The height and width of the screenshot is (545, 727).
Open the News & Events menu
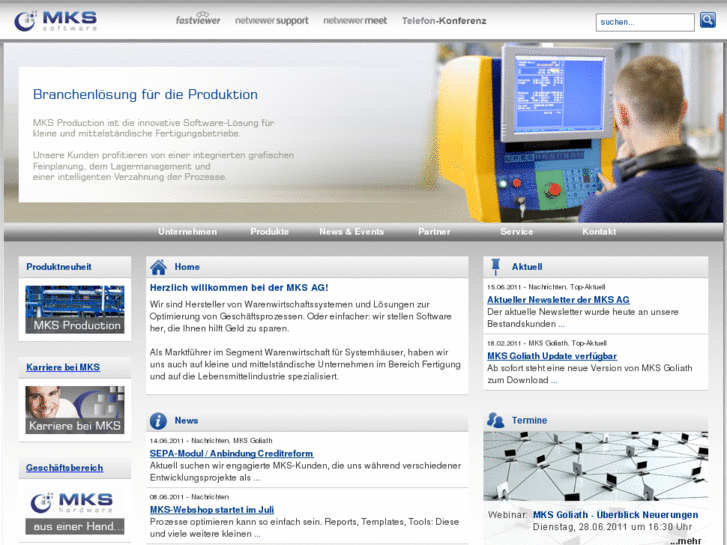351,231
